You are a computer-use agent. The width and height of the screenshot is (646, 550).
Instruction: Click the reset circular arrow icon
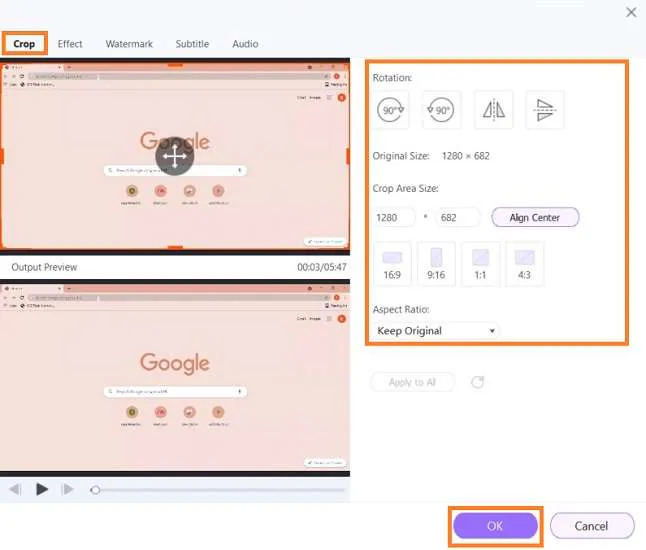pyautogui.click(x=477, y=382)
